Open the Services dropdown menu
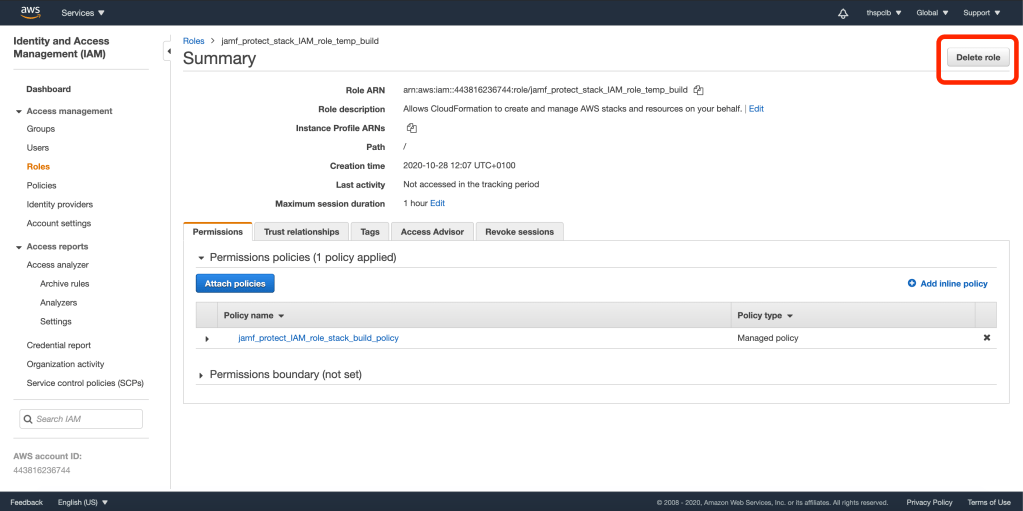 coord(83,13)
